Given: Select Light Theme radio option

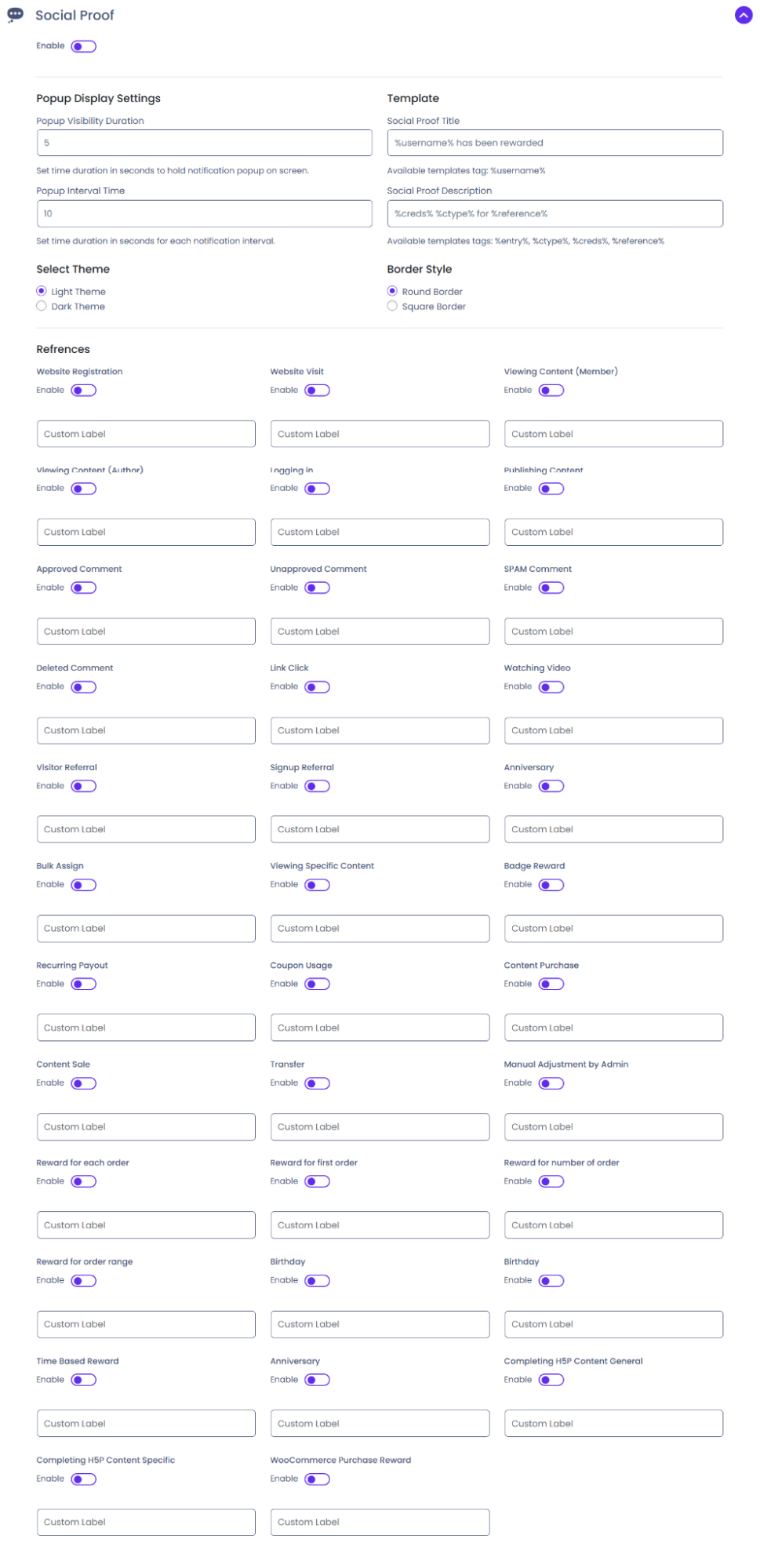Looking at the screenshot, I should (x=42, y=291).
